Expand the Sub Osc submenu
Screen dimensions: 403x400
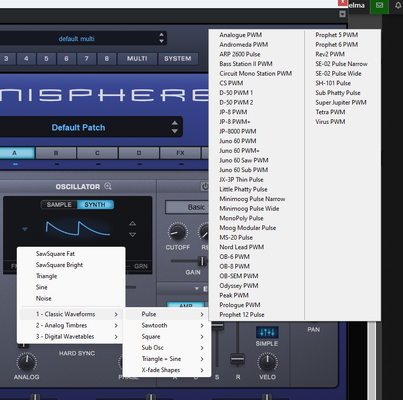pyautogui.click(x=167, y=348)
